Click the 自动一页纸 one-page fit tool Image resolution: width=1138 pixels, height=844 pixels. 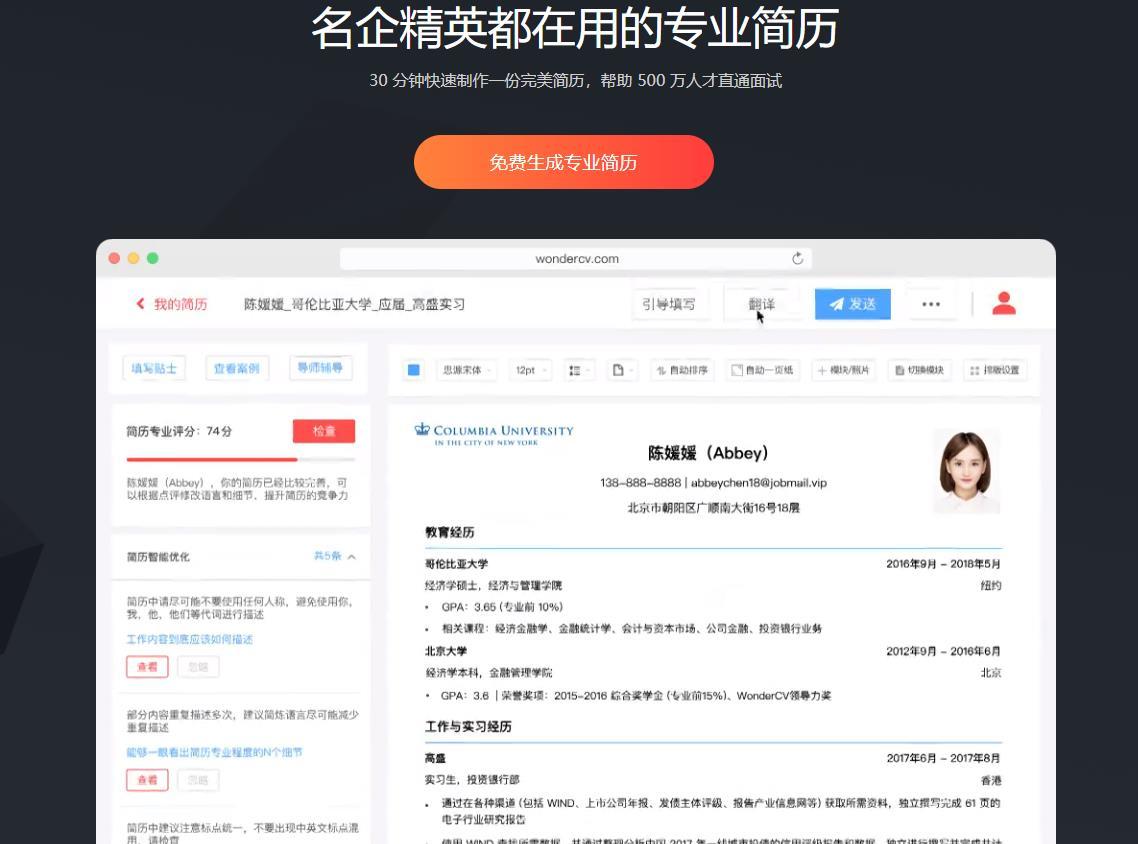coord(762,370)
